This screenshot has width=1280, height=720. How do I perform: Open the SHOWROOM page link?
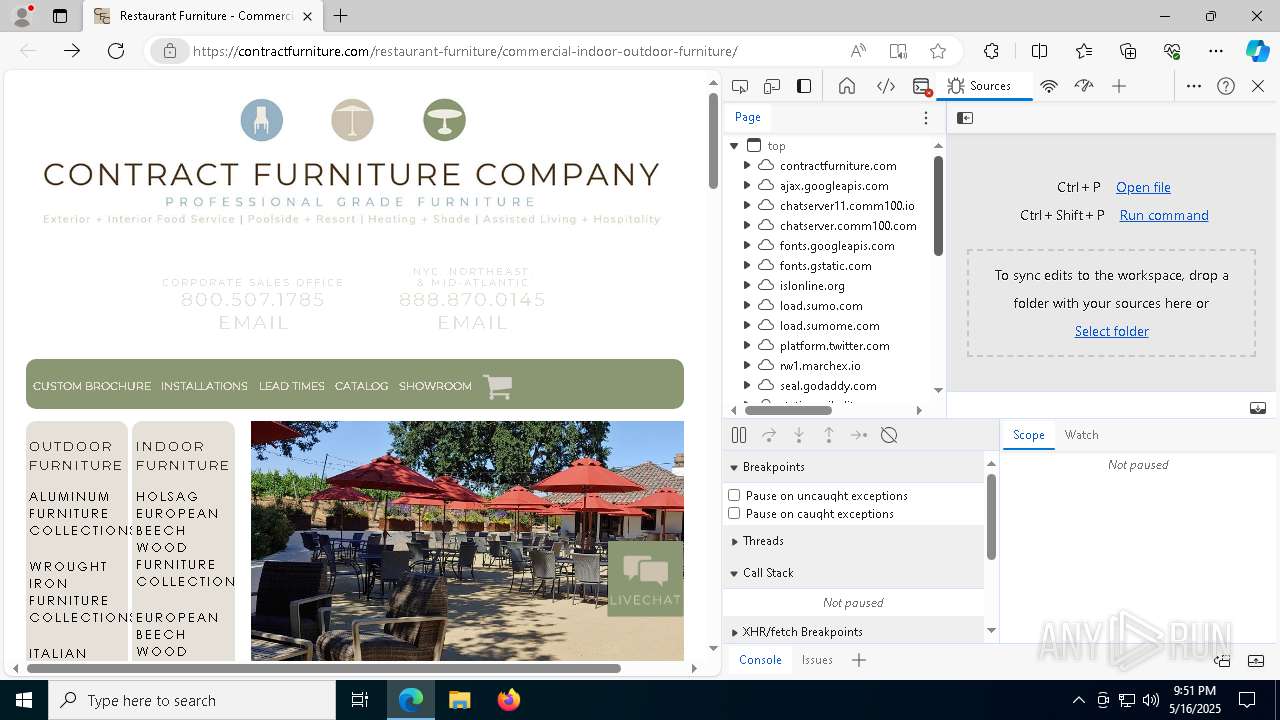pos(435,386)
